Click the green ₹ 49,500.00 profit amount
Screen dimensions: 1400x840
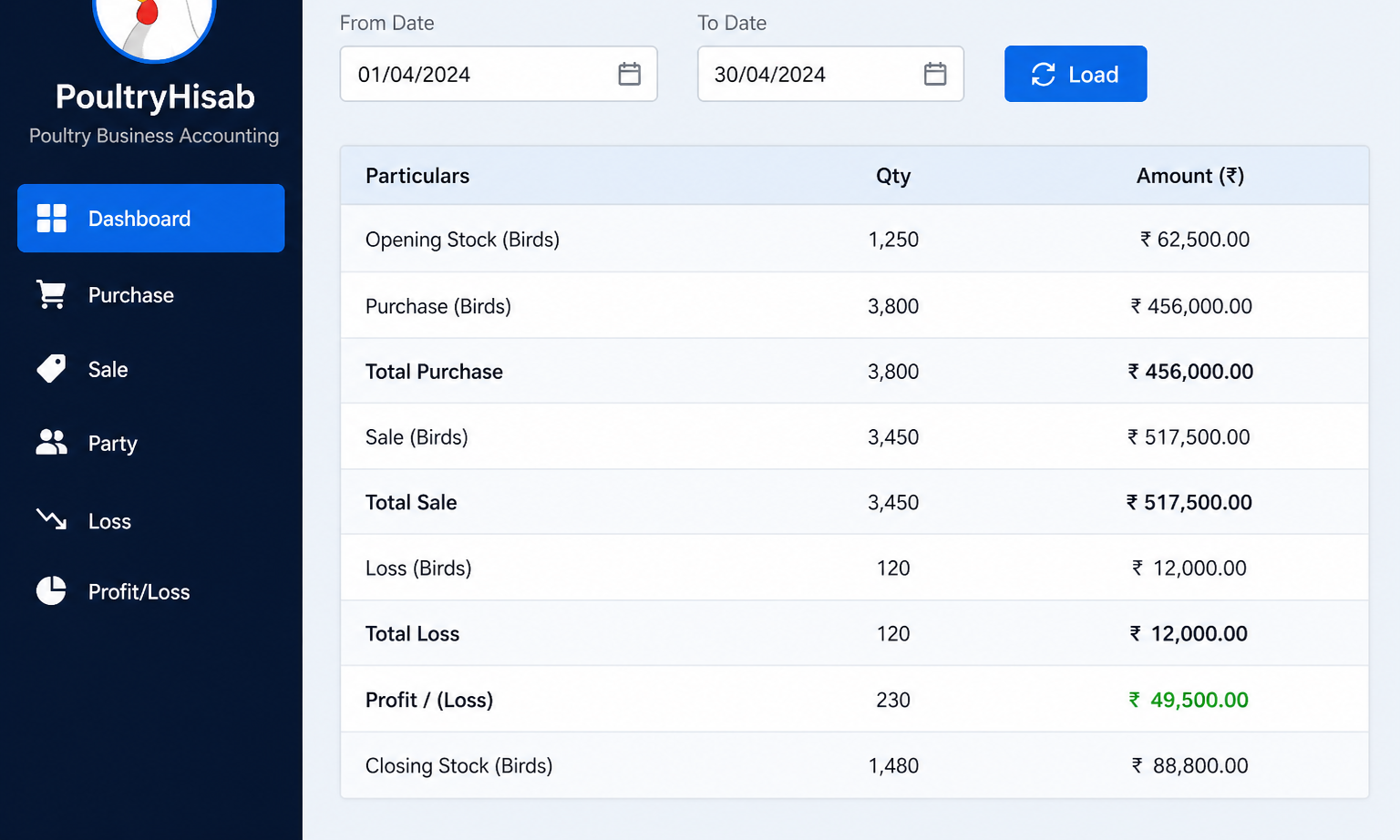(1189, 700)
